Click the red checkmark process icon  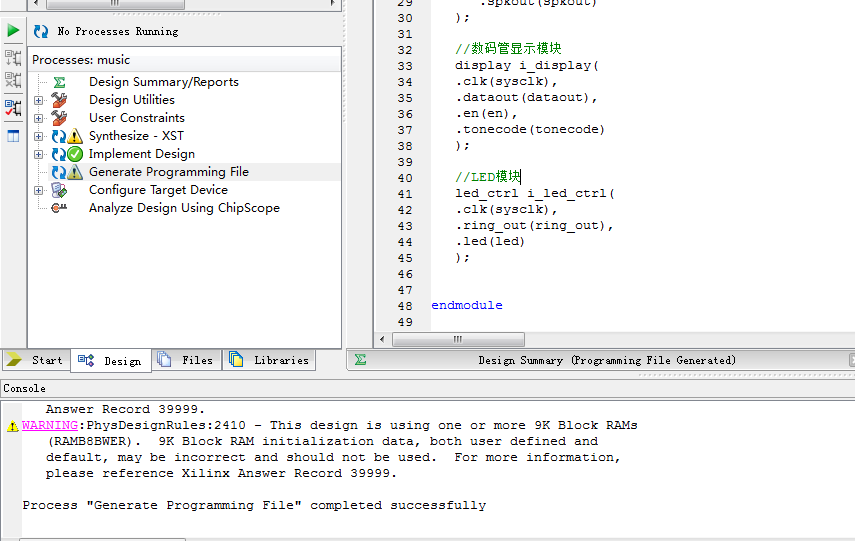coord(13,108)
